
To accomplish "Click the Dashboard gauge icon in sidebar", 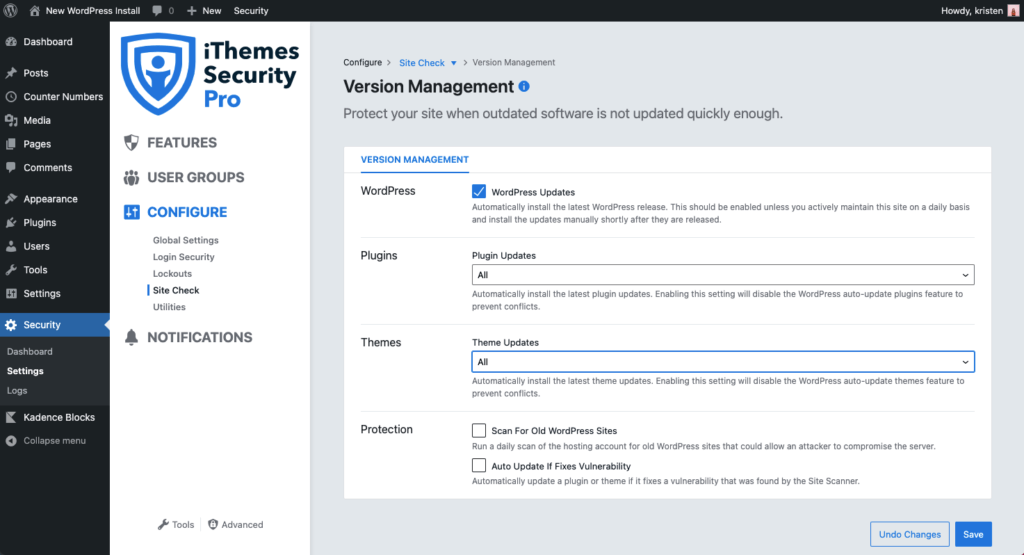I will coord(11,42).
